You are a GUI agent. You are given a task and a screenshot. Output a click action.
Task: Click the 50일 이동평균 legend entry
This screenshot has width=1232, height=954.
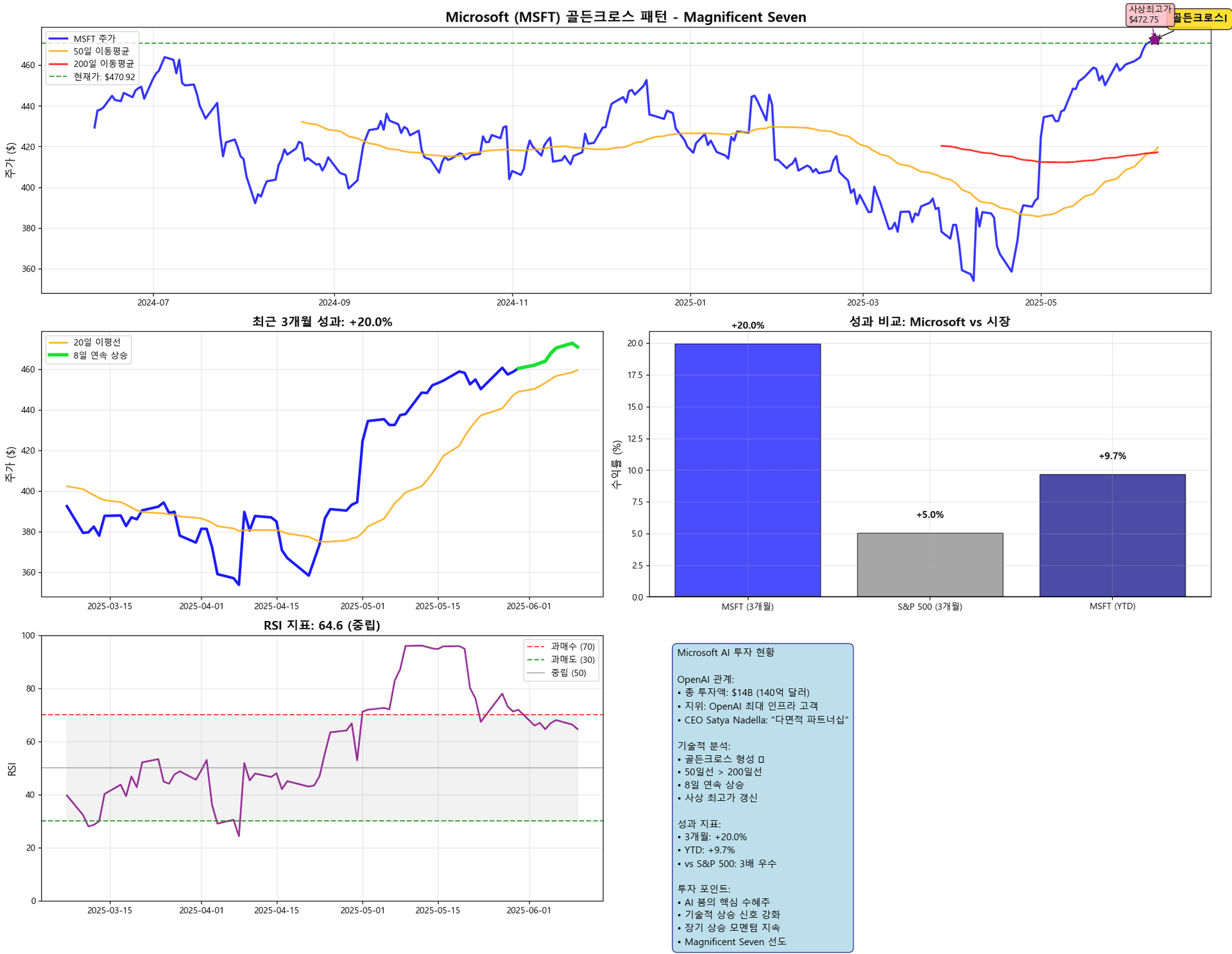(x=101, y=51)
